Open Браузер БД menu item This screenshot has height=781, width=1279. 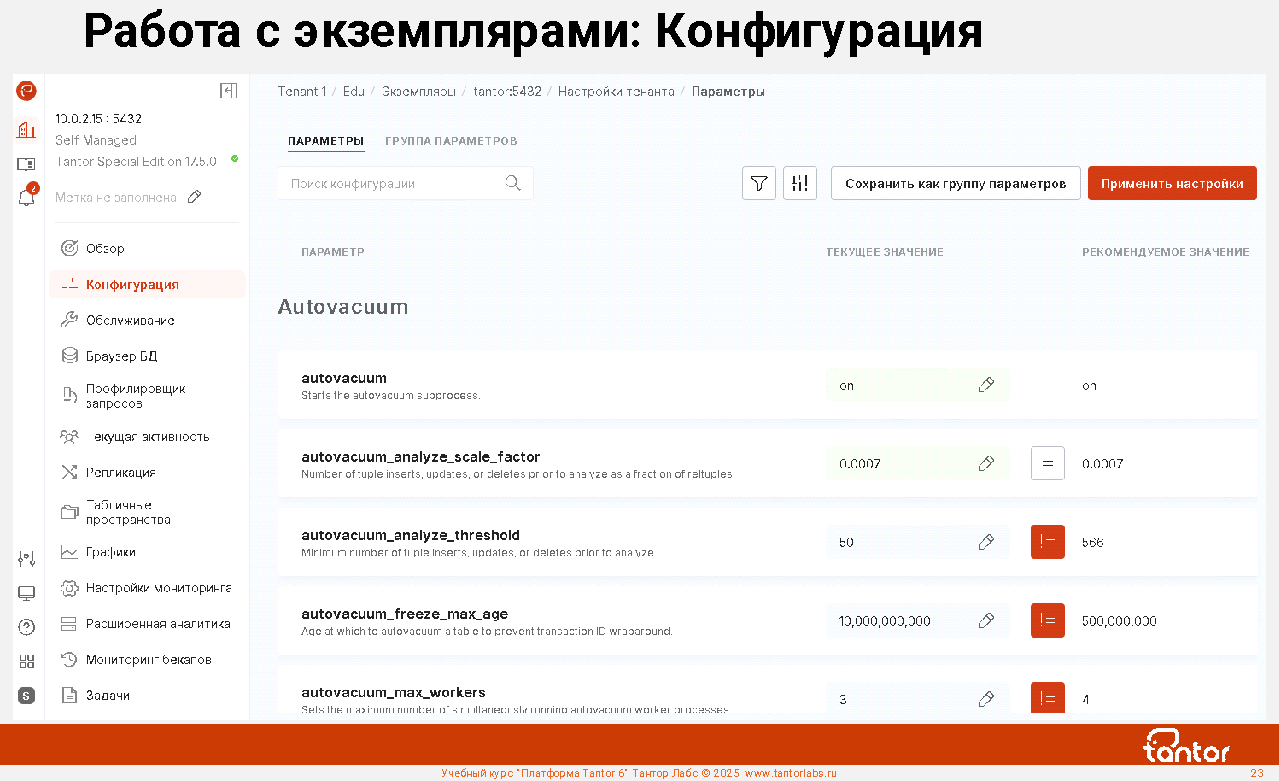point(121,356)
